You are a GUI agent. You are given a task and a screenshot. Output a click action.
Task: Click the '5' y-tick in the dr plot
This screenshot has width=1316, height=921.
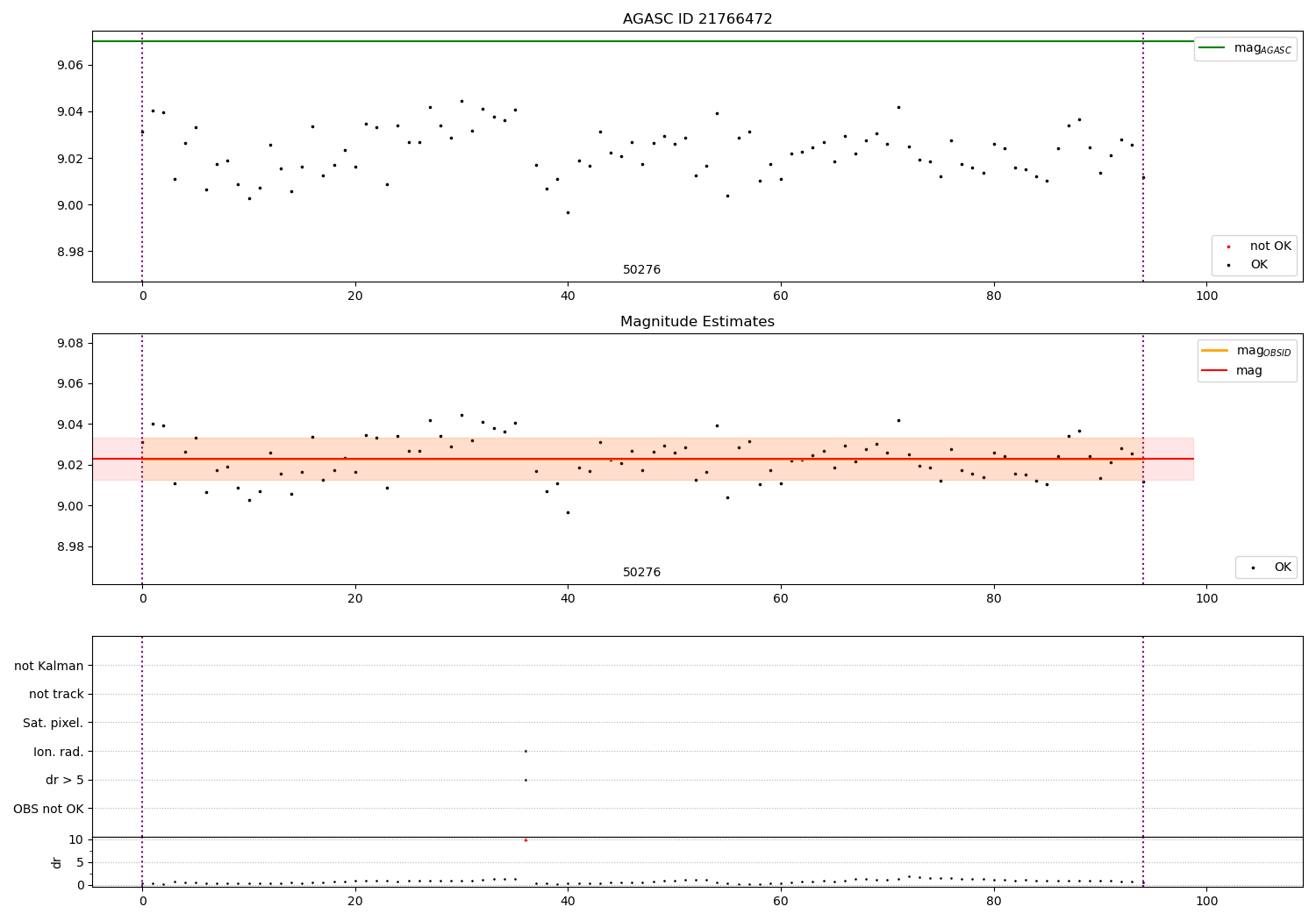coord(81,862)
